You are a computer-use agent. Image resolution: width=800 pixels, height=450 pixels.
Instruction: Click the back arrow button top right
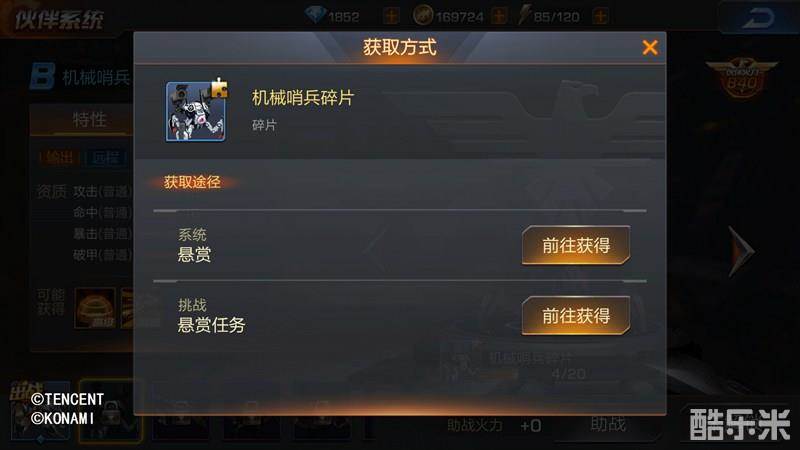tap(758, 18)
